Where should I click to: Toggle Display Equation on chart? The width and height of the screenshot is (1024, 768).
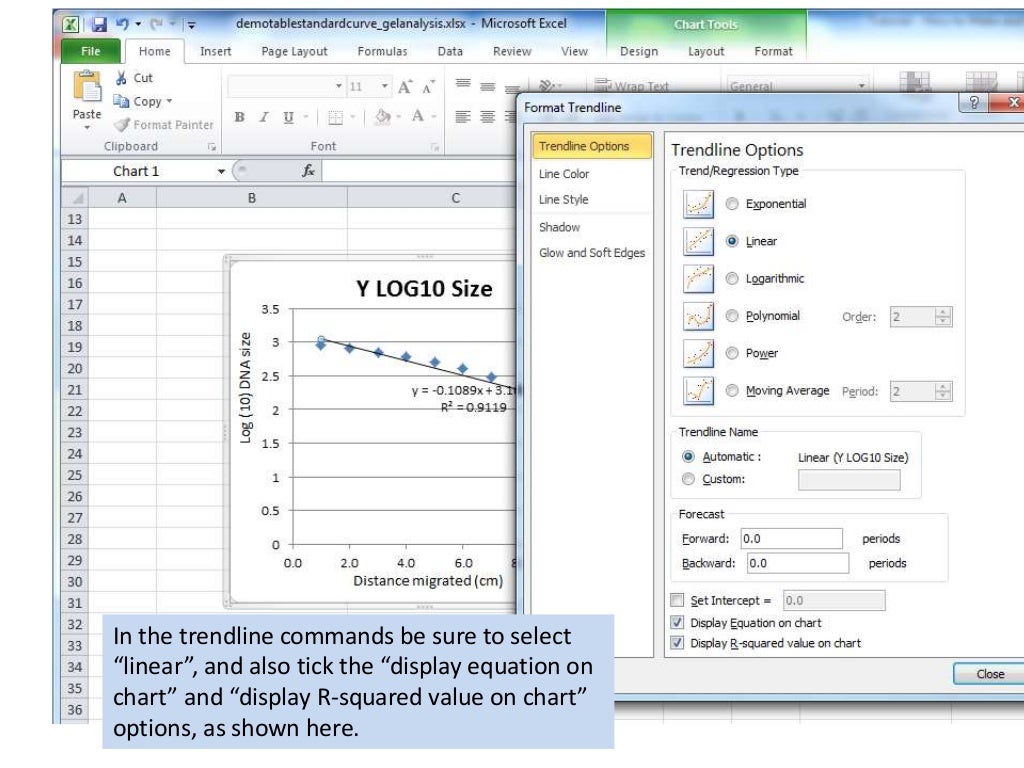point(677,622)
